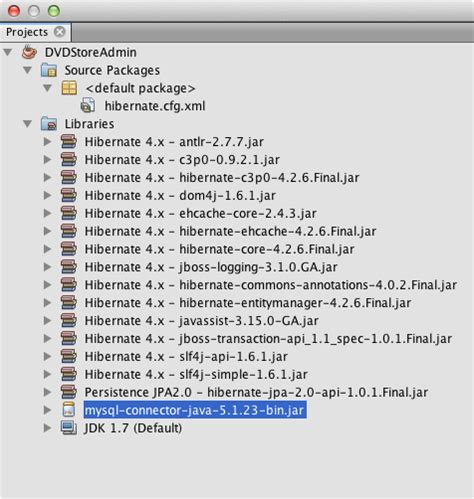Collapse the Libraries node

(27, 124)
